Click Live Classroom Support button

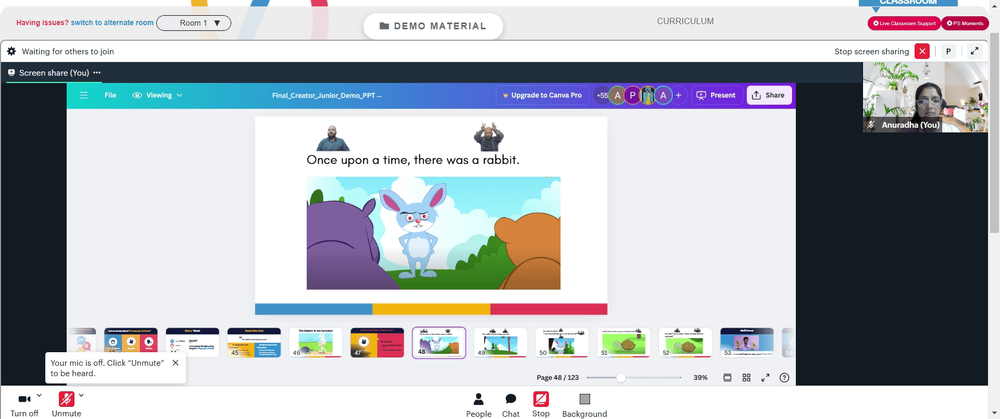904,24
